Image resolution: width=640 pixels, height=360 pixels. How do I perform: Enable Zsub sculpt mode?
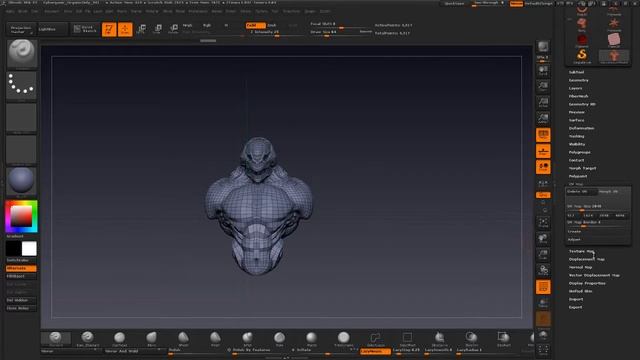[272, 25]
